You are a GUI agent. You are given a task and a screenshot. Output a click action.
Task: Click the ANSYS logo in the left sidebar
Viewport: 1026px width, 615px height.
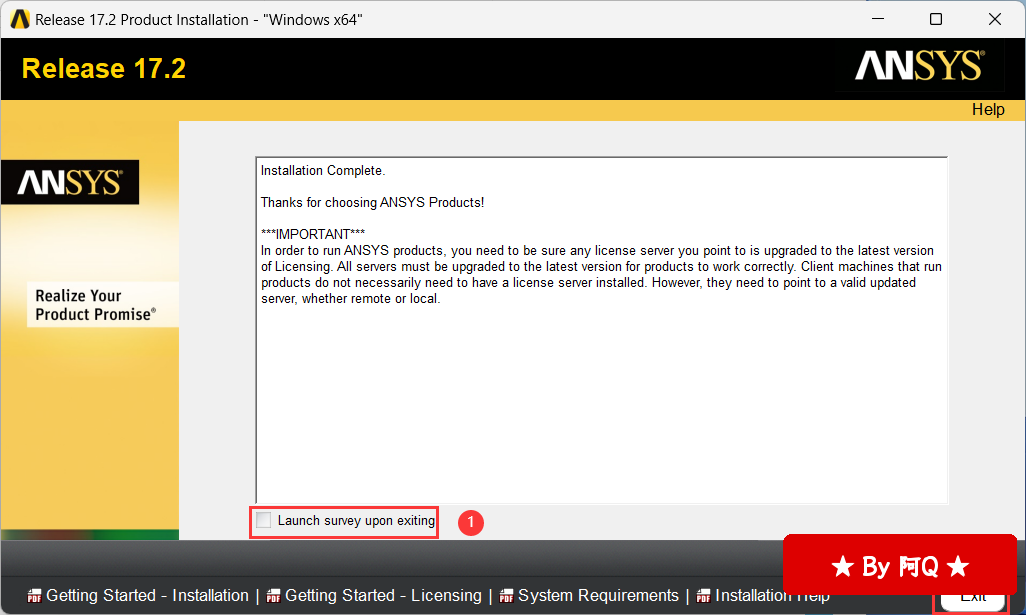(x=70, y=183)
